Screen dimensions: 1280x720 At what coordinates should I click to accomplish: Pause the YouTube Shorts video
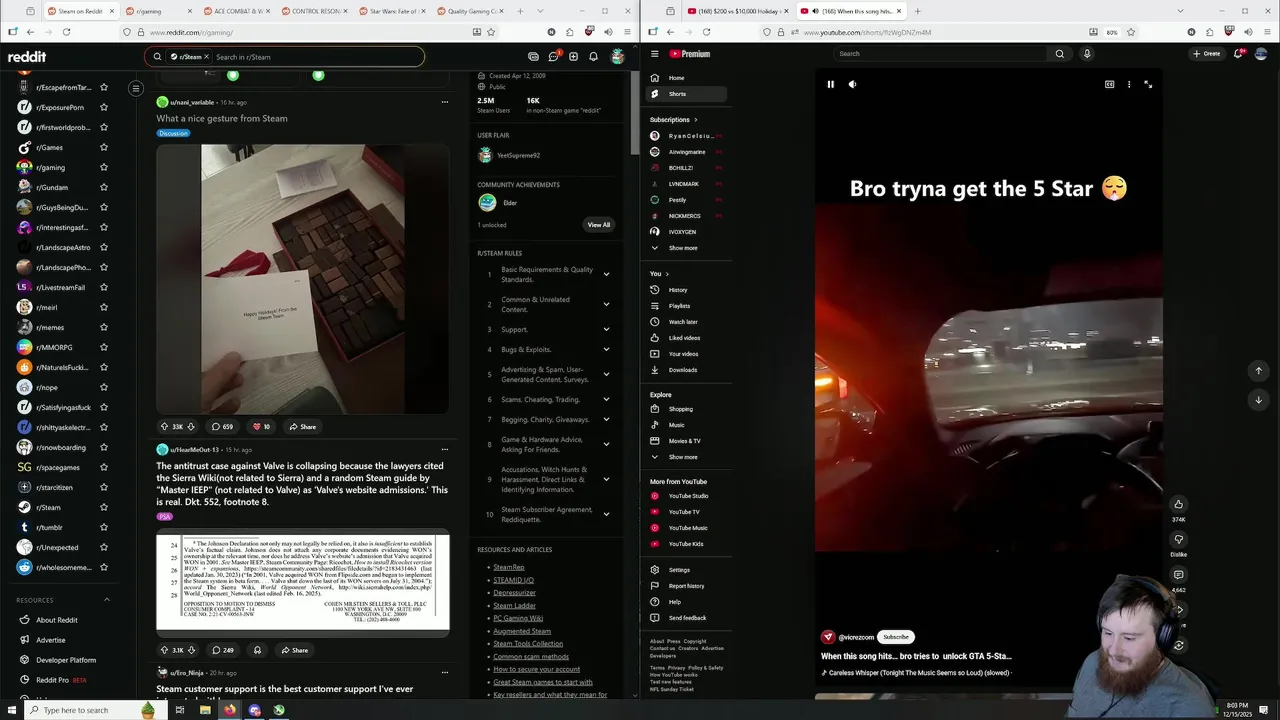830,84
